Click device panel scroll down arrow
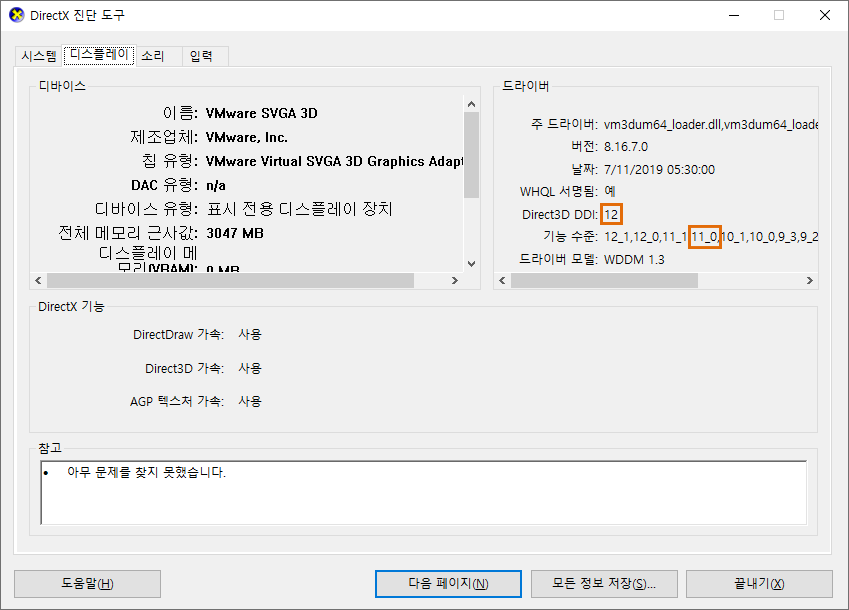 click(471, 264)
